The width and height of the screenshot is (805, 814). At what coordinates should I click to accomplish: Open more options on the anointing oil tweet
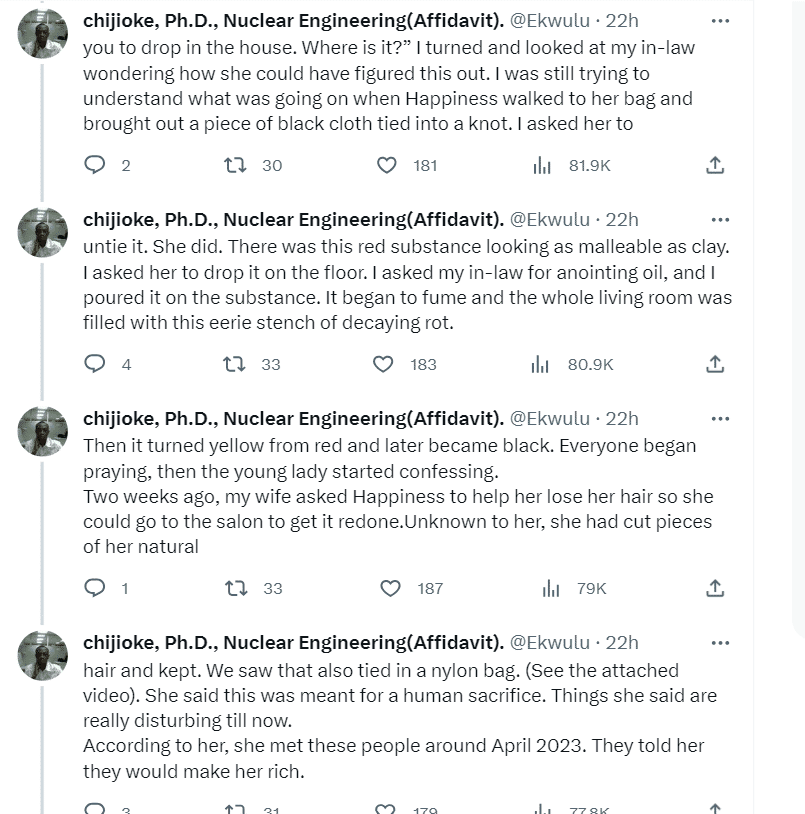720,219
